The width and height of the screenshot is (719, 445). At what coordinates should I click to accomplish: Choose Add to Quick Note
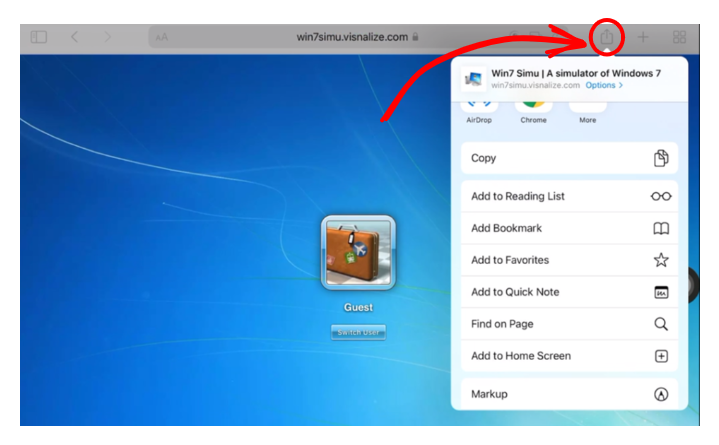click(x=569, y=292)
